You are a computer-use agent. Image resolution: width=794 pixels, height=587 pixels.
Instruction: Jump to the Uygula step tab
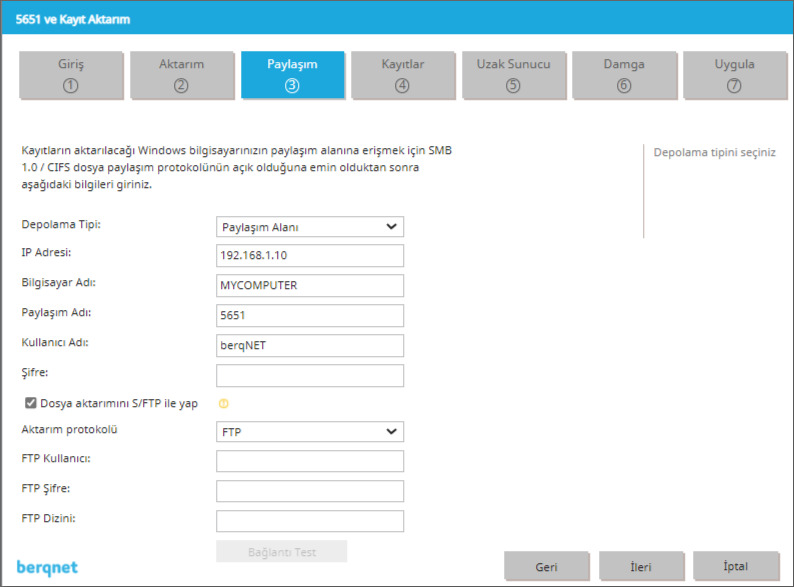[x=735, y=74]
